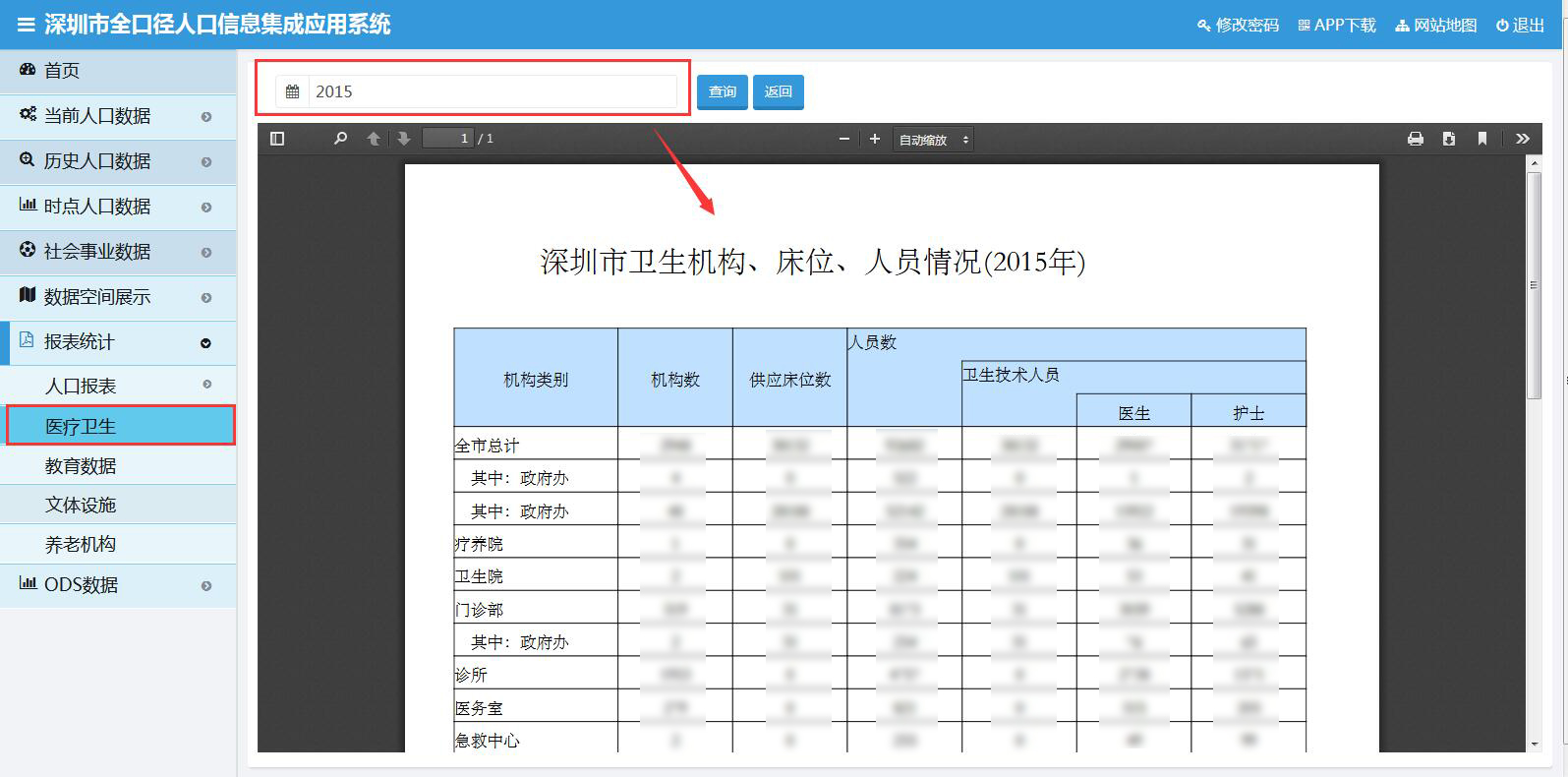
Task: Click 首页 dashboard icon
Action: (x=28, y=70)
